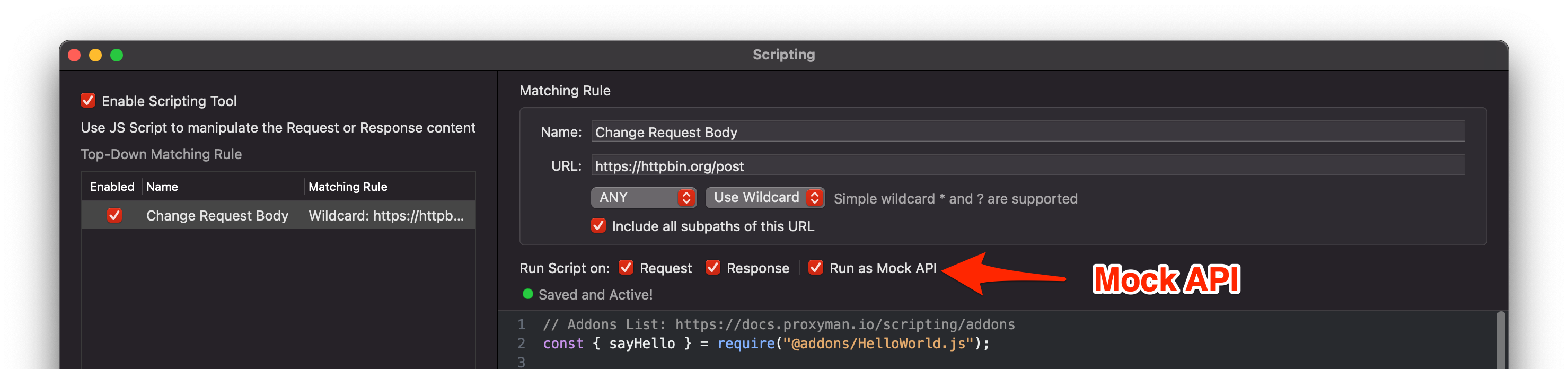Uncheck Run Script on Response
This screenshot has height=369, width=1568.
pos(713,268)
